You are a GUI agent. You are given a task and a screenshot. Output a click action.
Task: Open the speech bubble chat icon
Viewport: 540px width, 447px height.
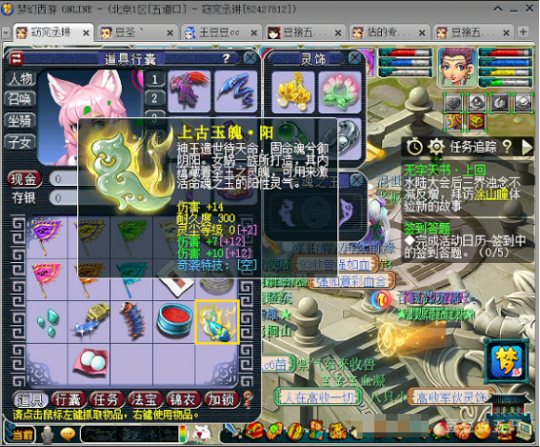pos(68,434)
